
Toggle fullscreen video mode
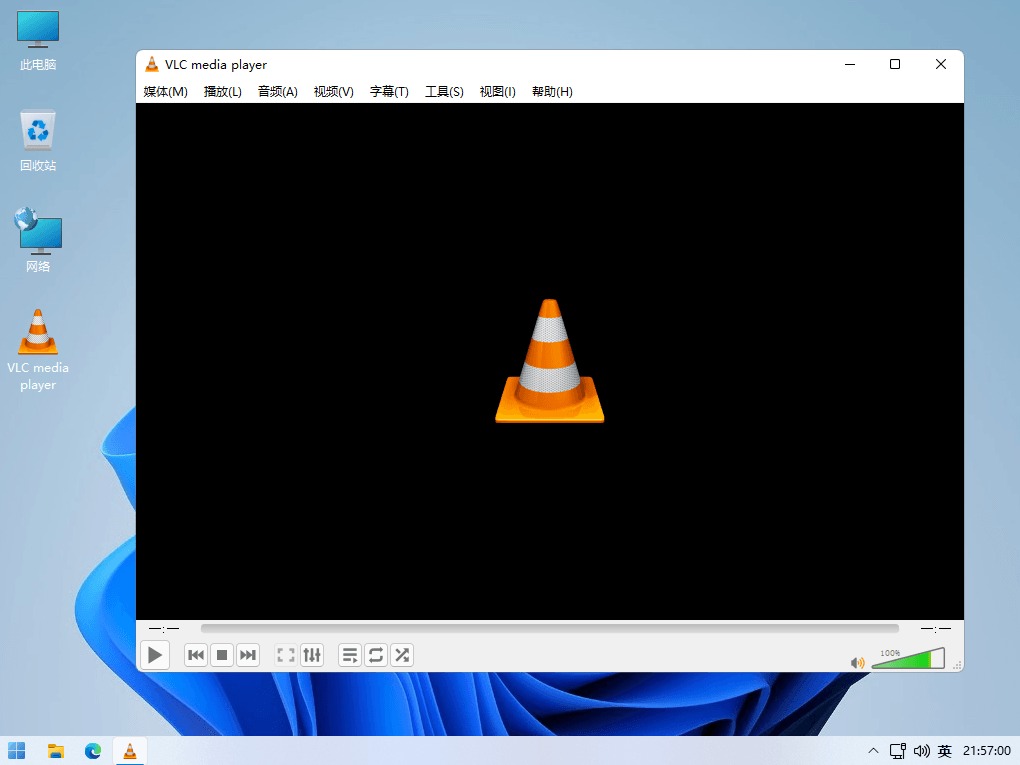286,655
